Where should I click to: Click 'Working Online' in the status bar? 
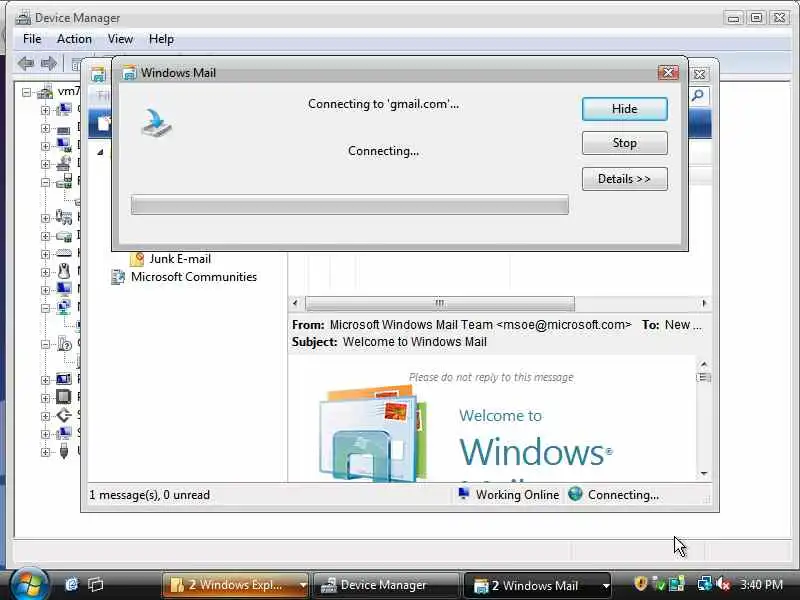509,495
